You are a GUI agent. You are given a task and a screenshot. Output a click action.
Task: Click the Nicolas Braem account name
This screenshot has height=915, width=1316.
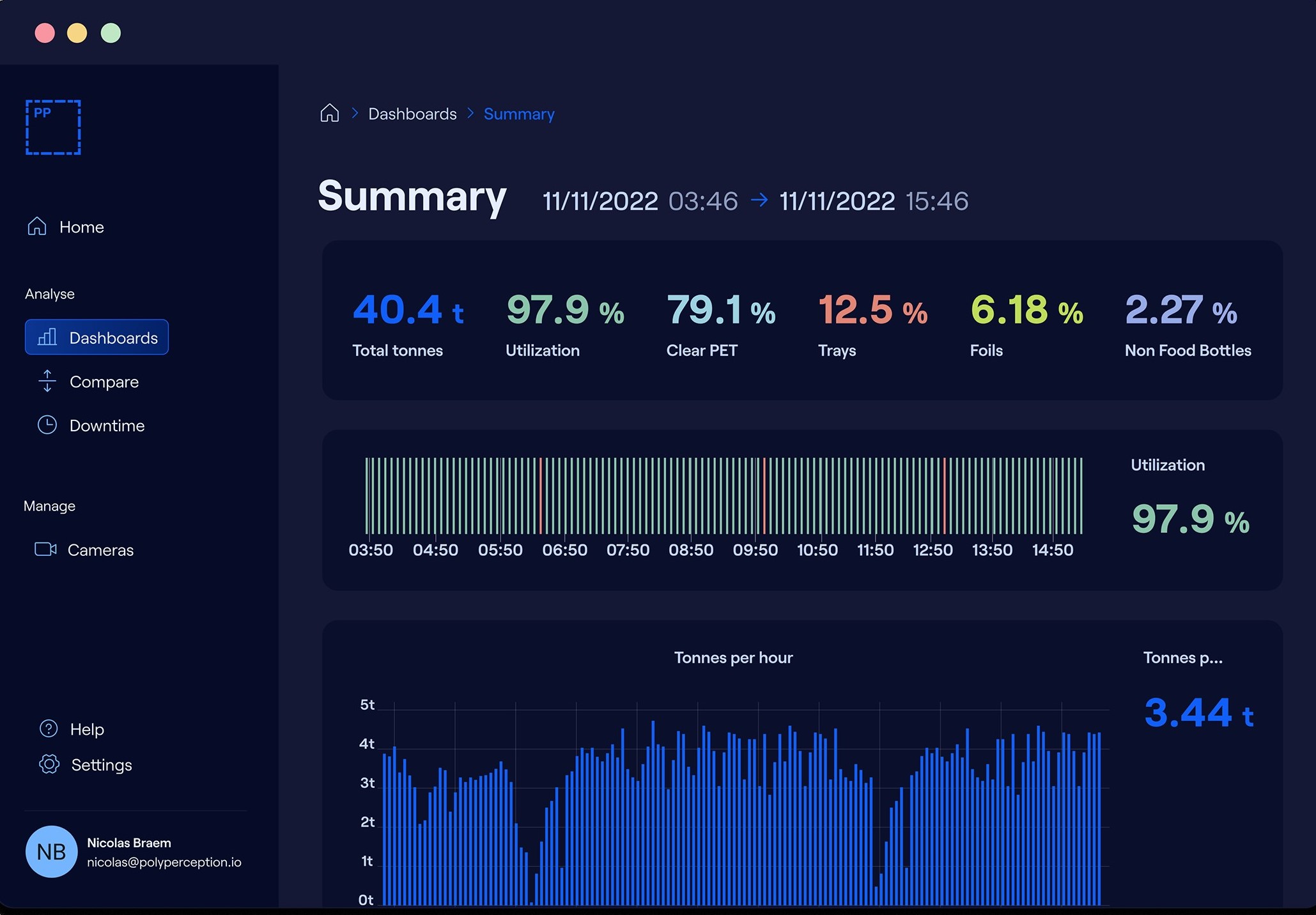pos(129,843)
